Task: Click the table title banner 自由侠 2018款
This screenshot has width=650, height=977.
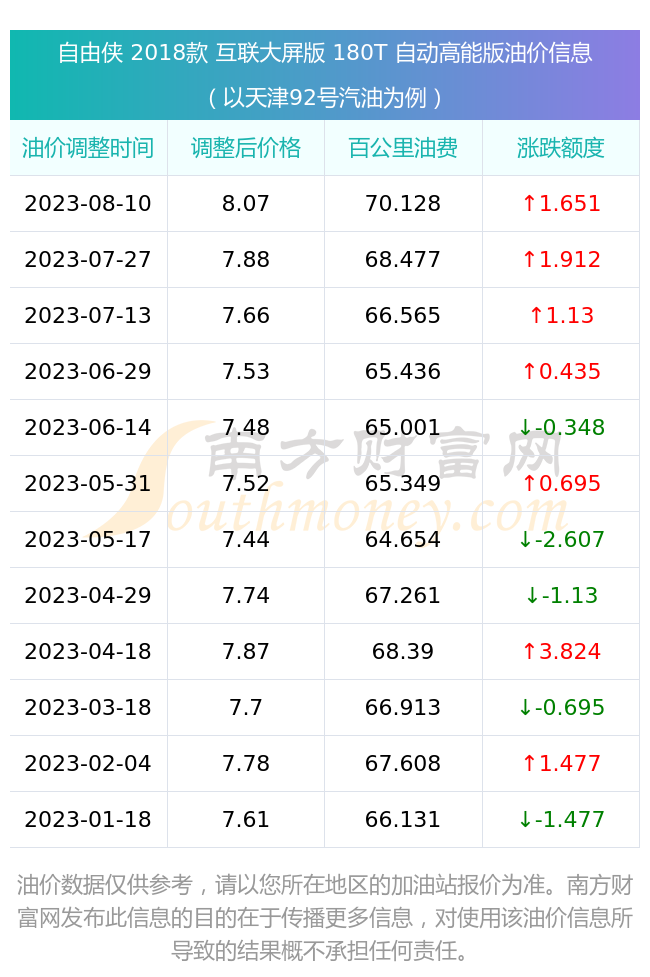Action: [325, 53]
